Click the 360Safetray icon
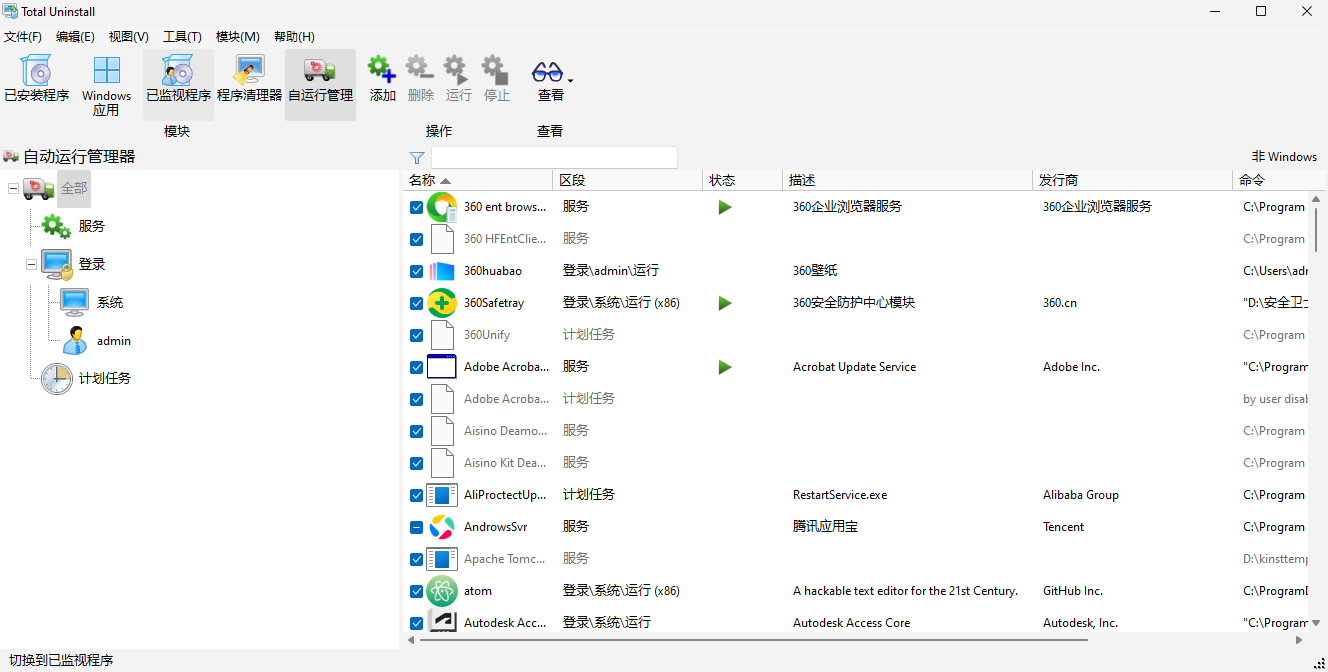1328x672 pixels. click(442, 303)
